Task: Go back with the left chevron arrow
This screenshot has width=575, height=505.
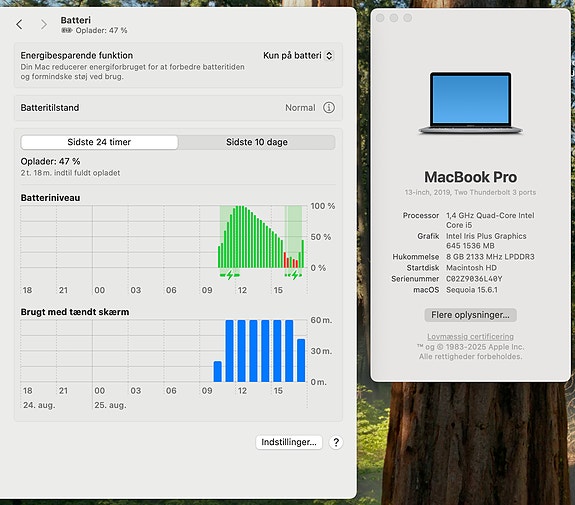Action: coord(19,25)
